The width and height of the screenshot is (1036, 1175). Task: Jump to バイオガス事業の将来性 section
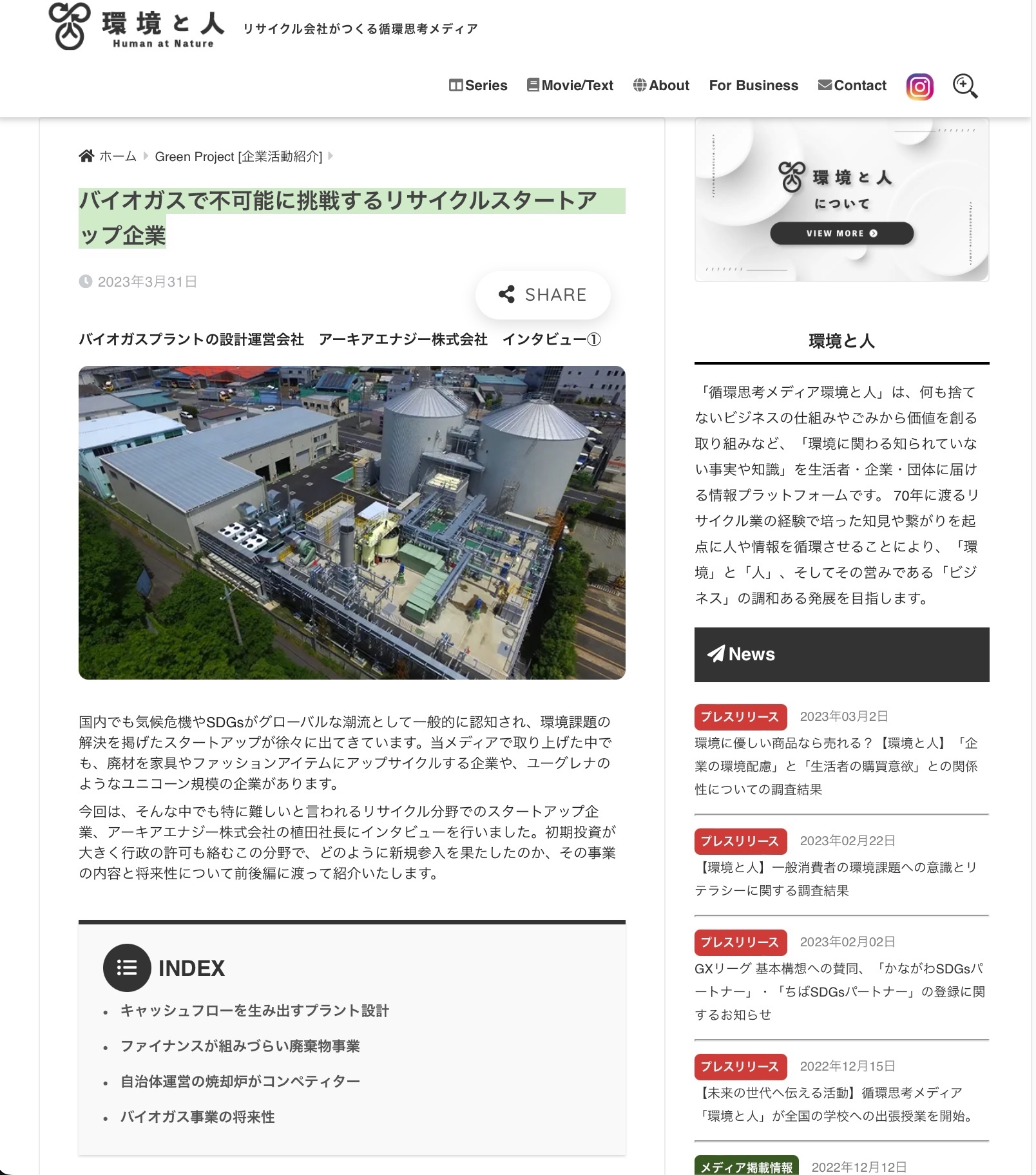point(197,1117)
